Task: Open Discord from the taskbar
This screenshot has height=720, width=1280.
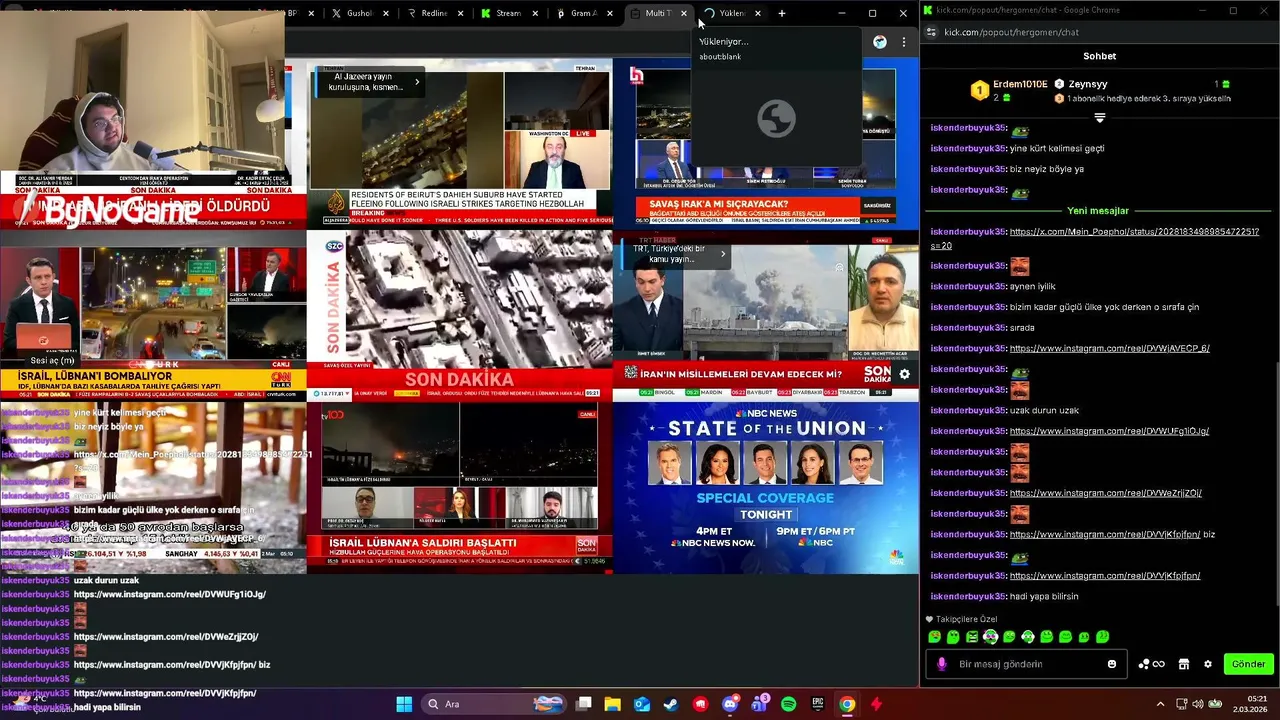Action: (x=730, y=704)
